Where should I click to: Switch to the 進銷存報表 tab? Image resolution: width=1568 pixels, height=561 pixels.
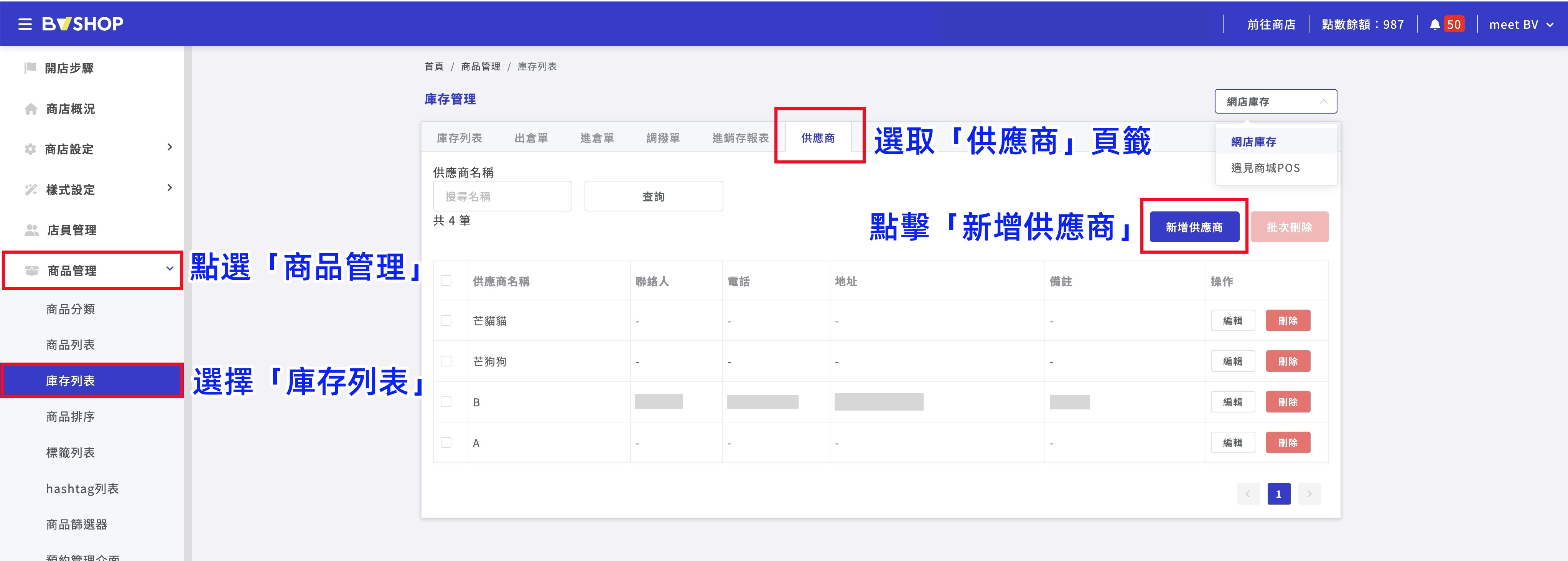click(x=740, y=138)
